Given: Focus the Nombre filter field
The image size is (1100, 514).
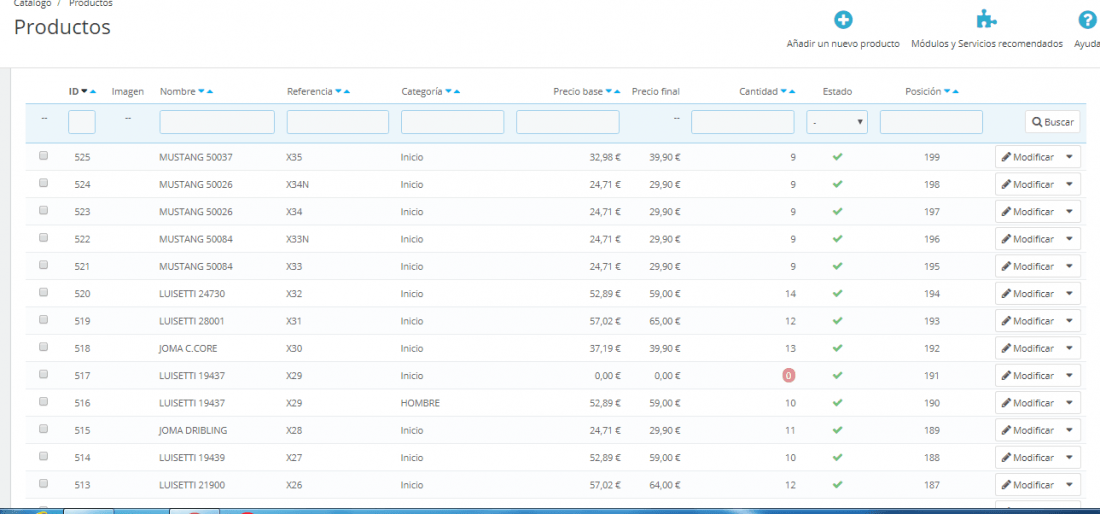Looking at the screenshot, I should (x=217, y=122).
